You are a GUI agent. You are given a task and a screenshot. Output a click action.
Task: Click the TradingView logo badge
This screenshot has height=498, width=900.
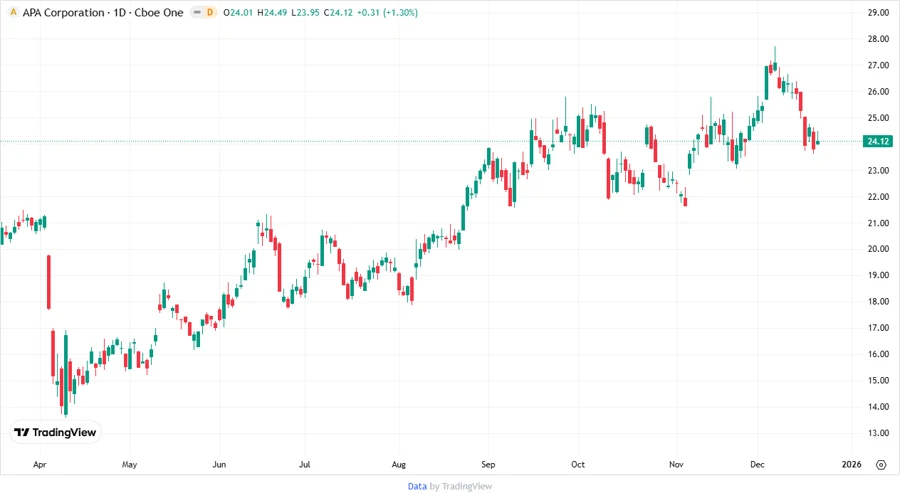55,433
